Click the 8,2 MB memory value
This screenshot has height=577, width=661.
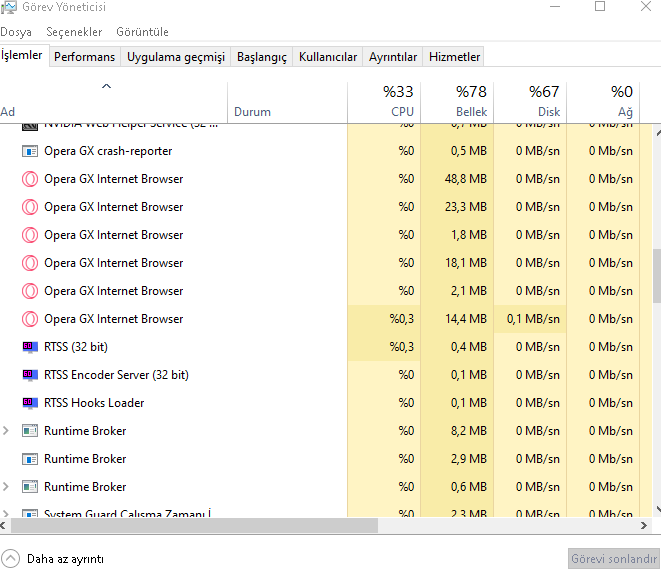469,431
